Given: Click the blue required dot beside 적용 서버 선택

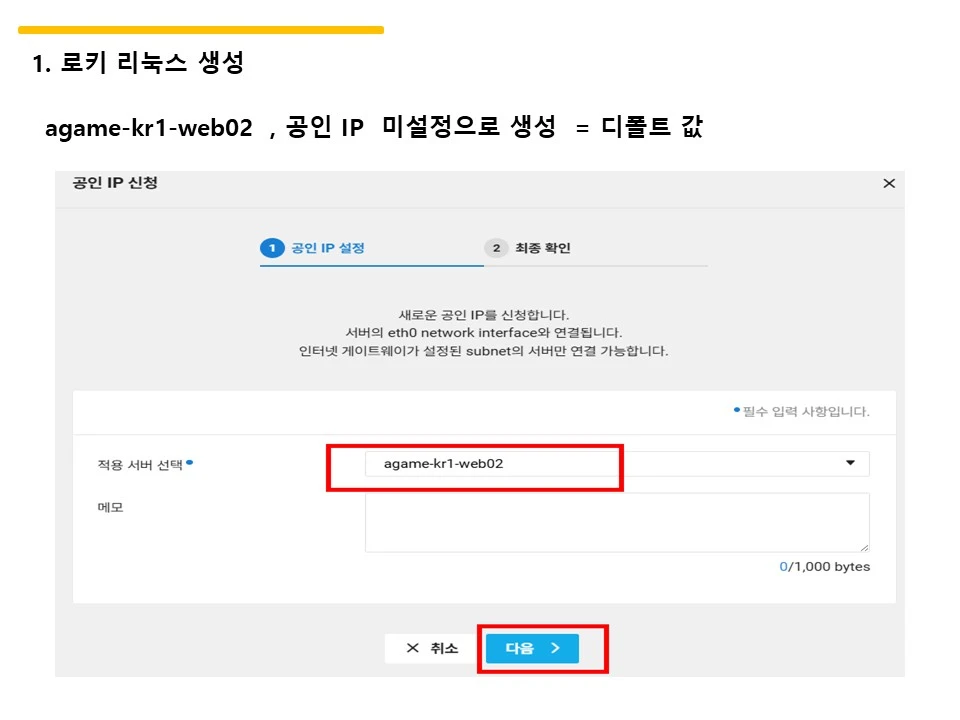Looking at the screenshot, I should pos(190,462).
